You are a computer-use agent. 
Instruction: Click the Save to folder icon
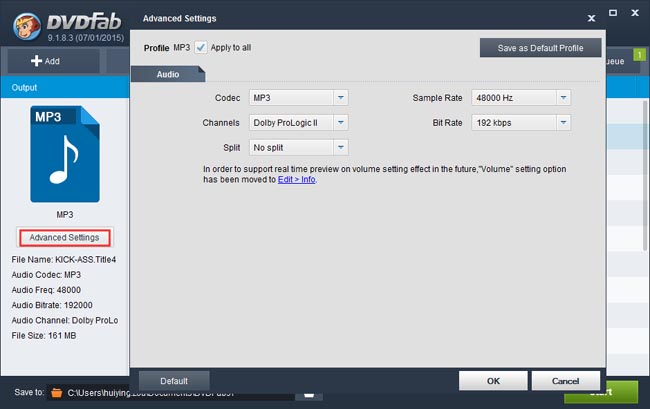click(57, 392)
